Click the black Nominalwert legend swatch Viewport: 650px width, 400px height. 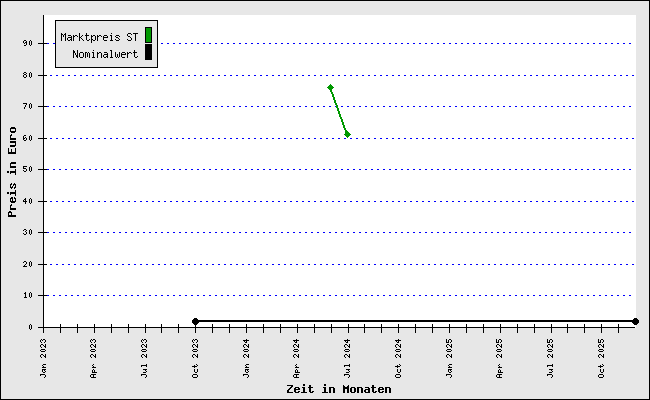[x=148, y=53]
